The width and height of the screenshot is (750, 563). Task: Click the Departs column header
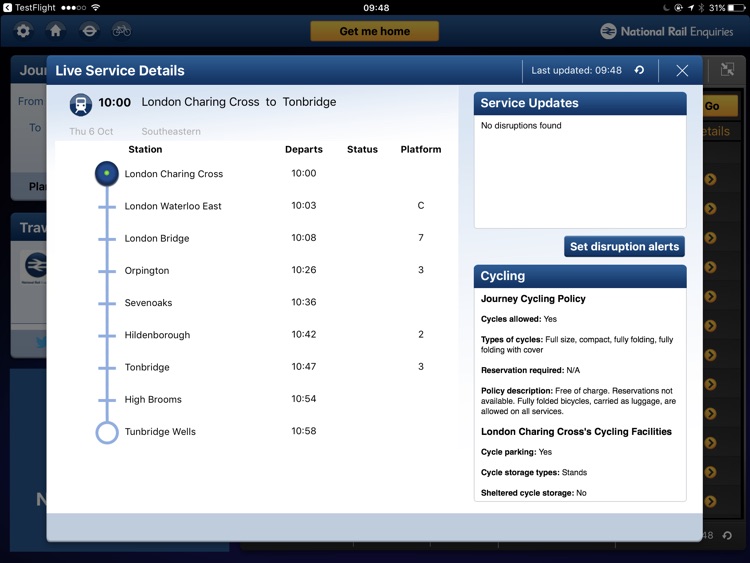tap(304, 149)
